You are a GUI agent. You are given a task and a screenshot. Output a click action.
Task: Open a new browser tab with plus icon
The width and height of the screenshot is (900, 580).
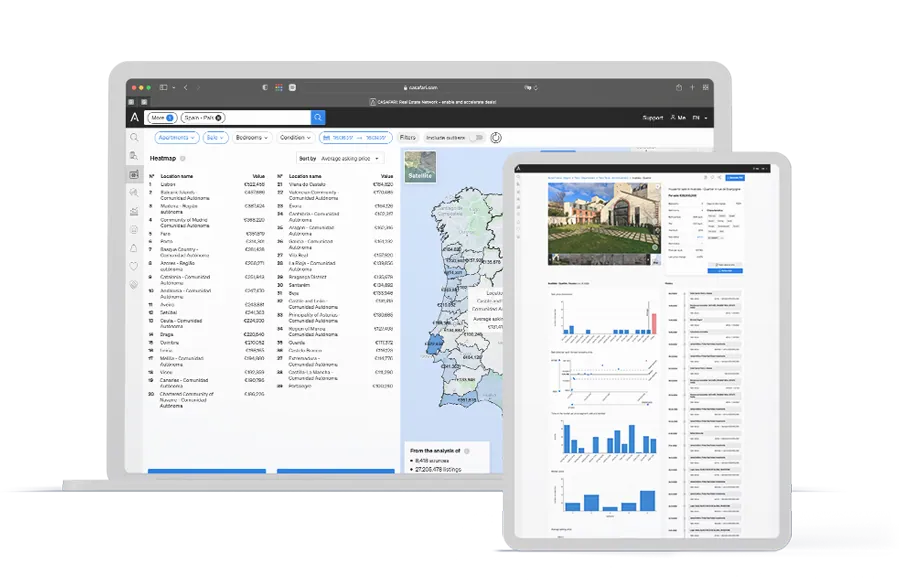click(692, 87)
